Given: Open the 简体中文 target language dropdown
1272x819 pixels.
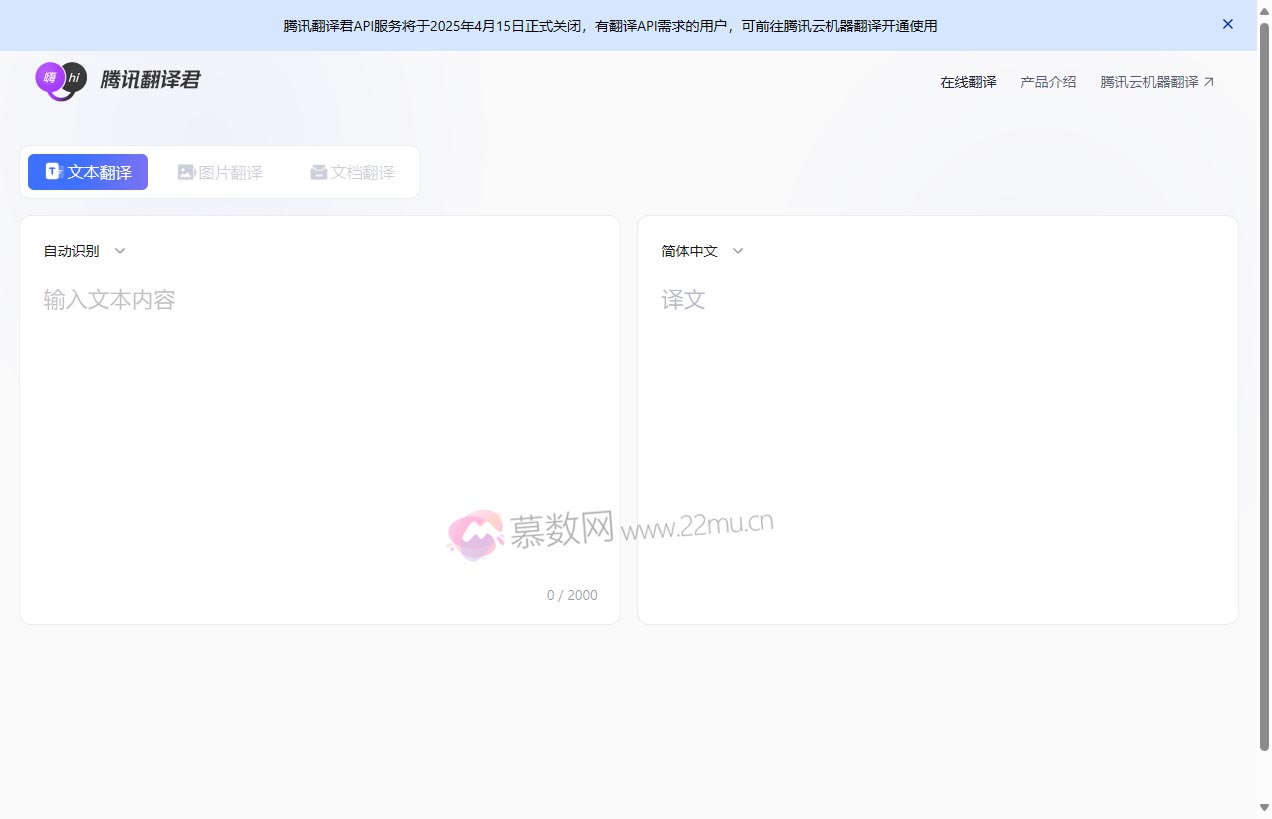Looking at the screenshot, I should click(689, 251).
